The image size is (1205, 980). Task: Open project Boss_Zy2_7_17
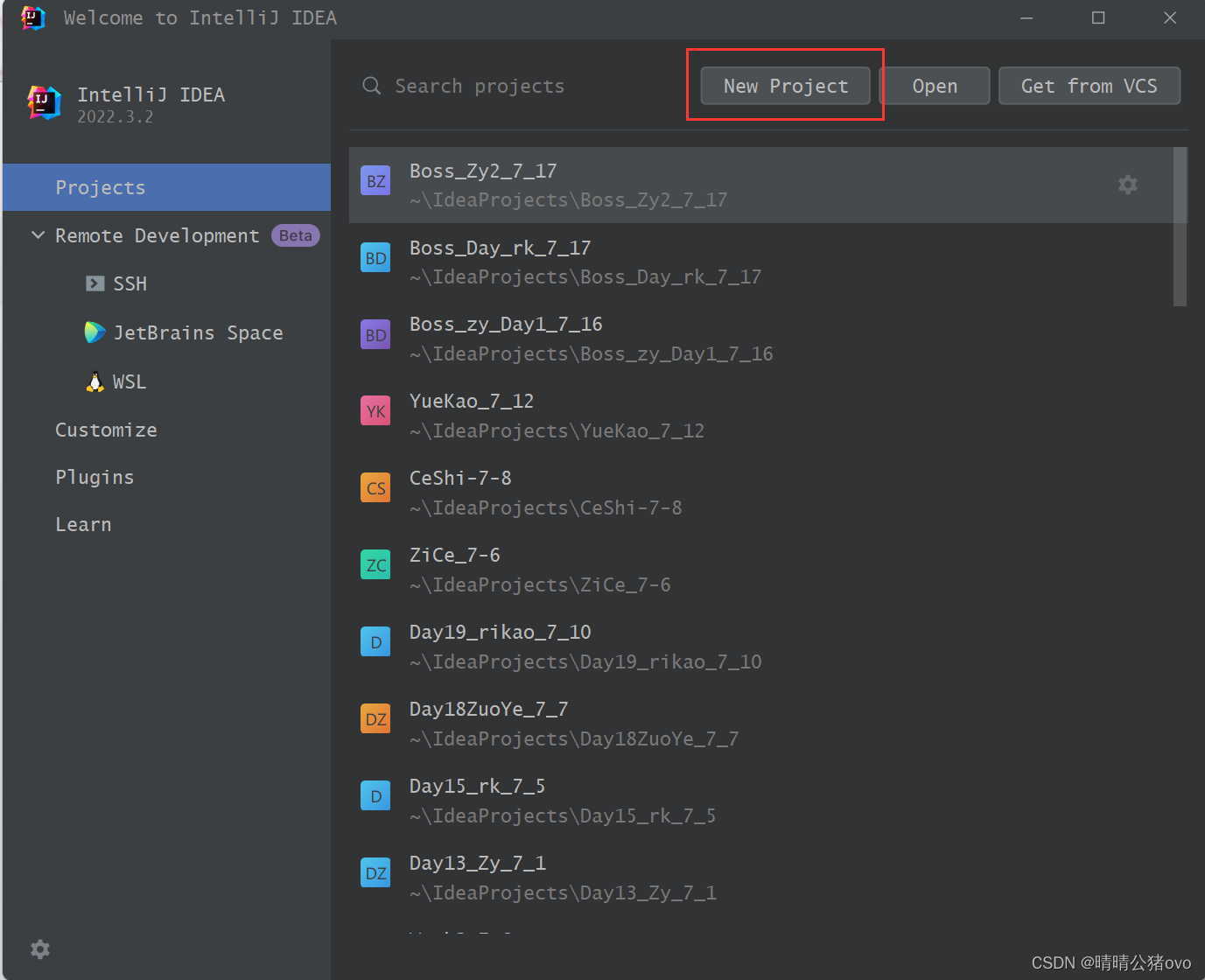point(761,185)
